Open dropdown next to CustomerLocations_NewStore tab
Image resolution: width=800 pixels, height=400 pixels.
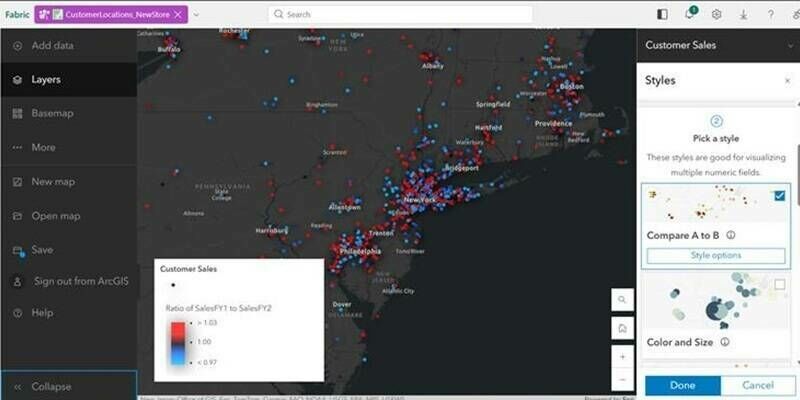click(x=196, y=15)
